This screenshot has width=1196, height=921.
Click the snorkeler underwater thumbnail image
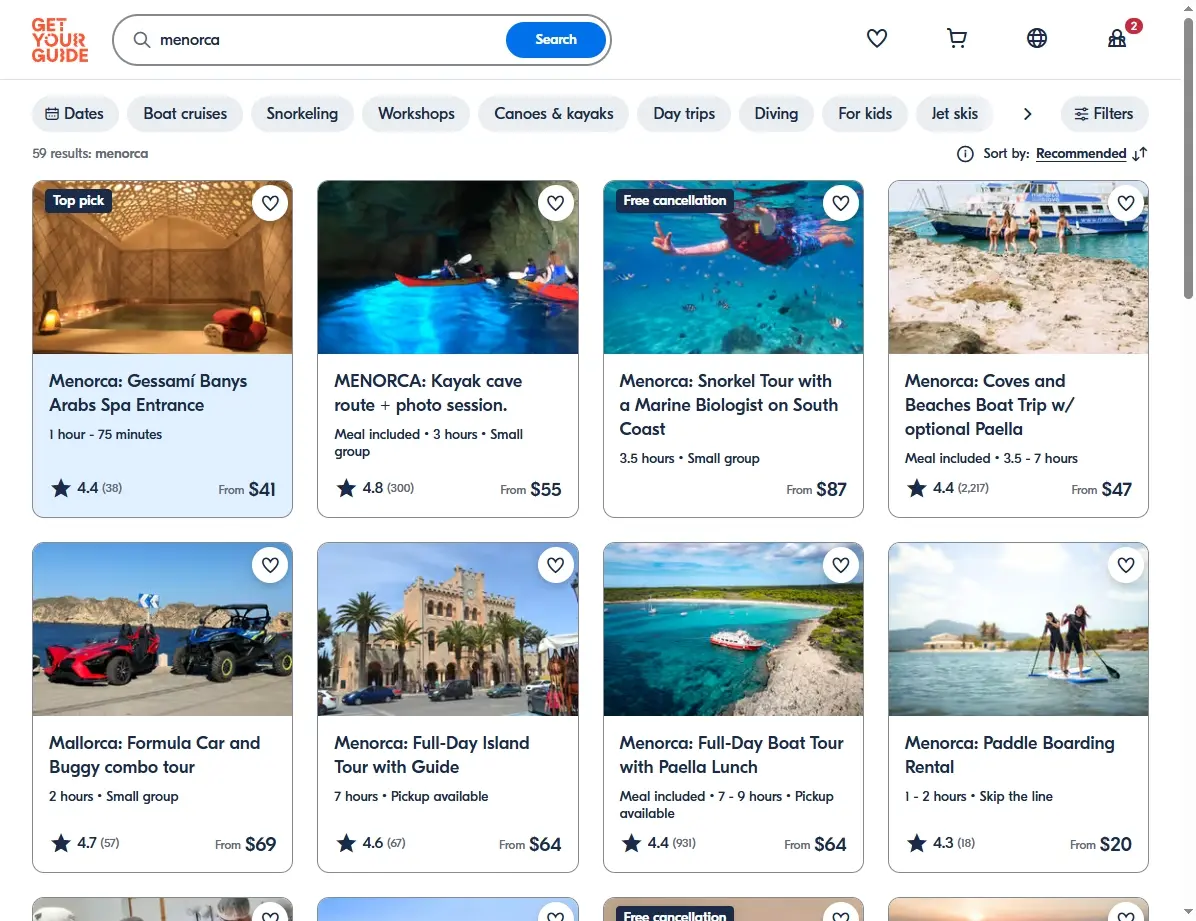click(733, 267)
